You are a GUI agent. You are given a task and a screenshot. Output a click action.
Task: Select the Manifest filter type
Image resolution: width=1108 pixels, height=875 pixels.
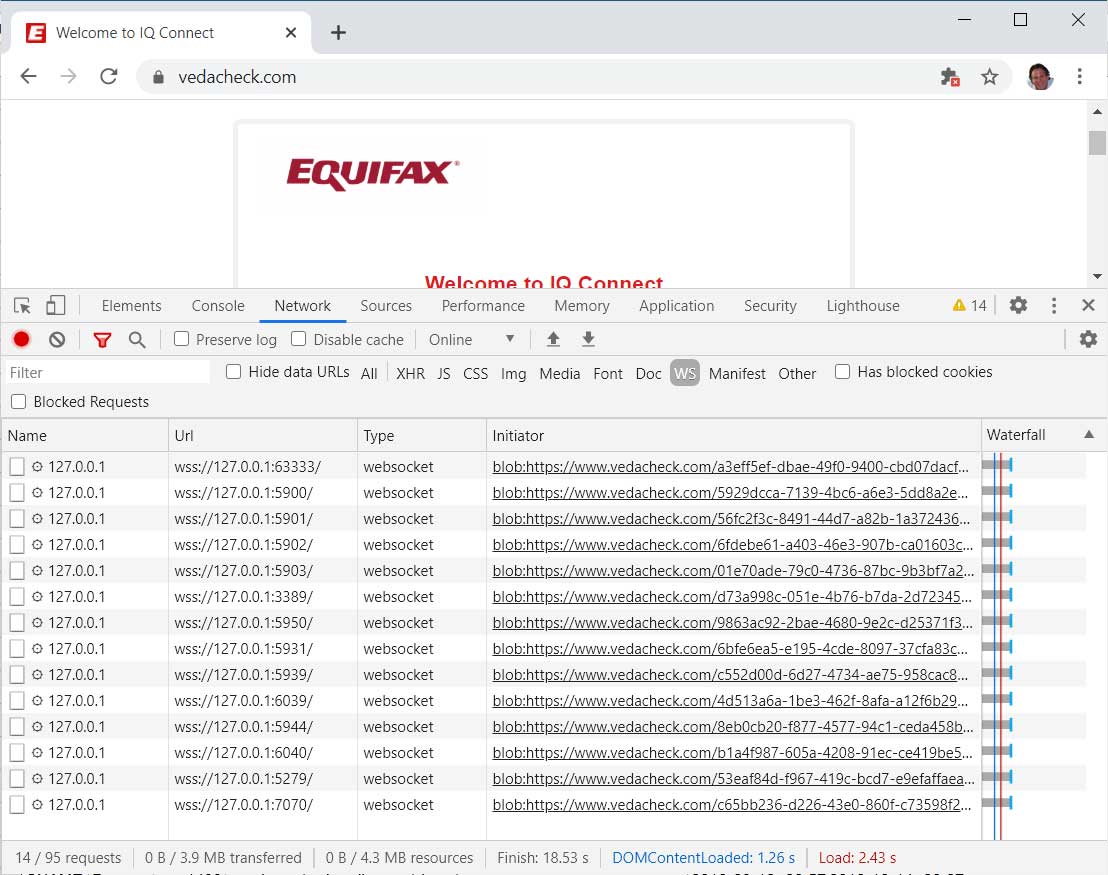pos(737,373)
